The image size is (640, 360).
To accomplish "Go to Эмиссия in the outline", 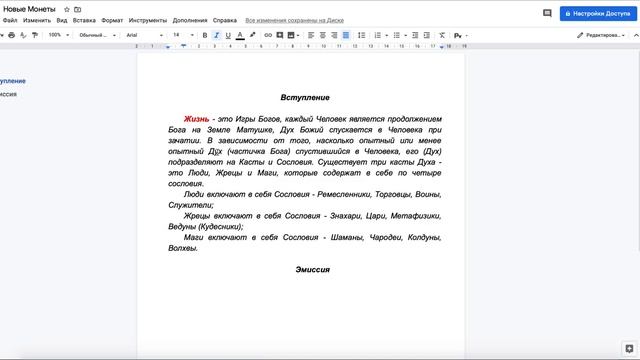I will (8, 94).
